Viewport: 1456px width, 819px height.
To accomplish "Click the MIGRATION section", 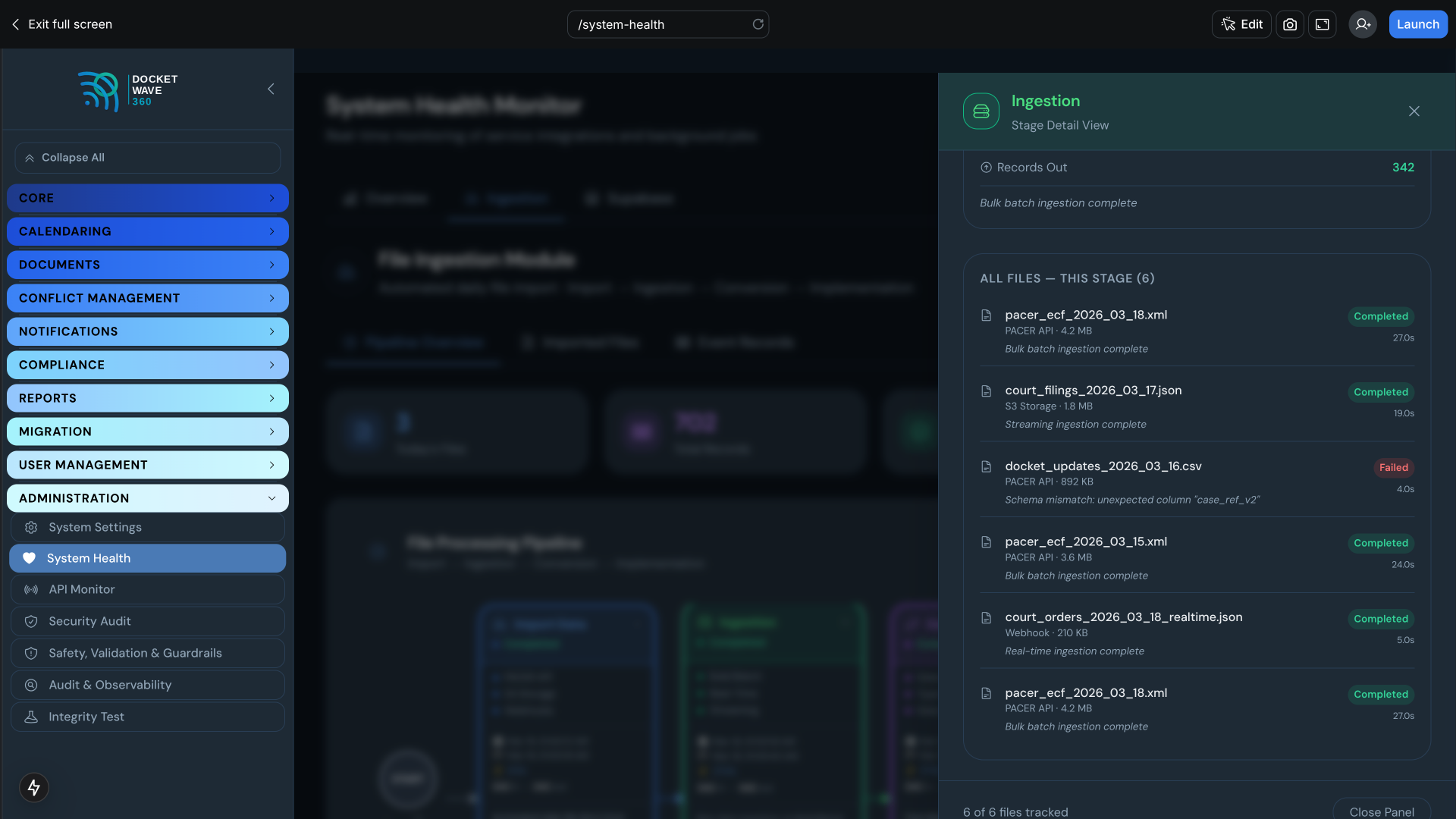I will (x=148, y=431).
